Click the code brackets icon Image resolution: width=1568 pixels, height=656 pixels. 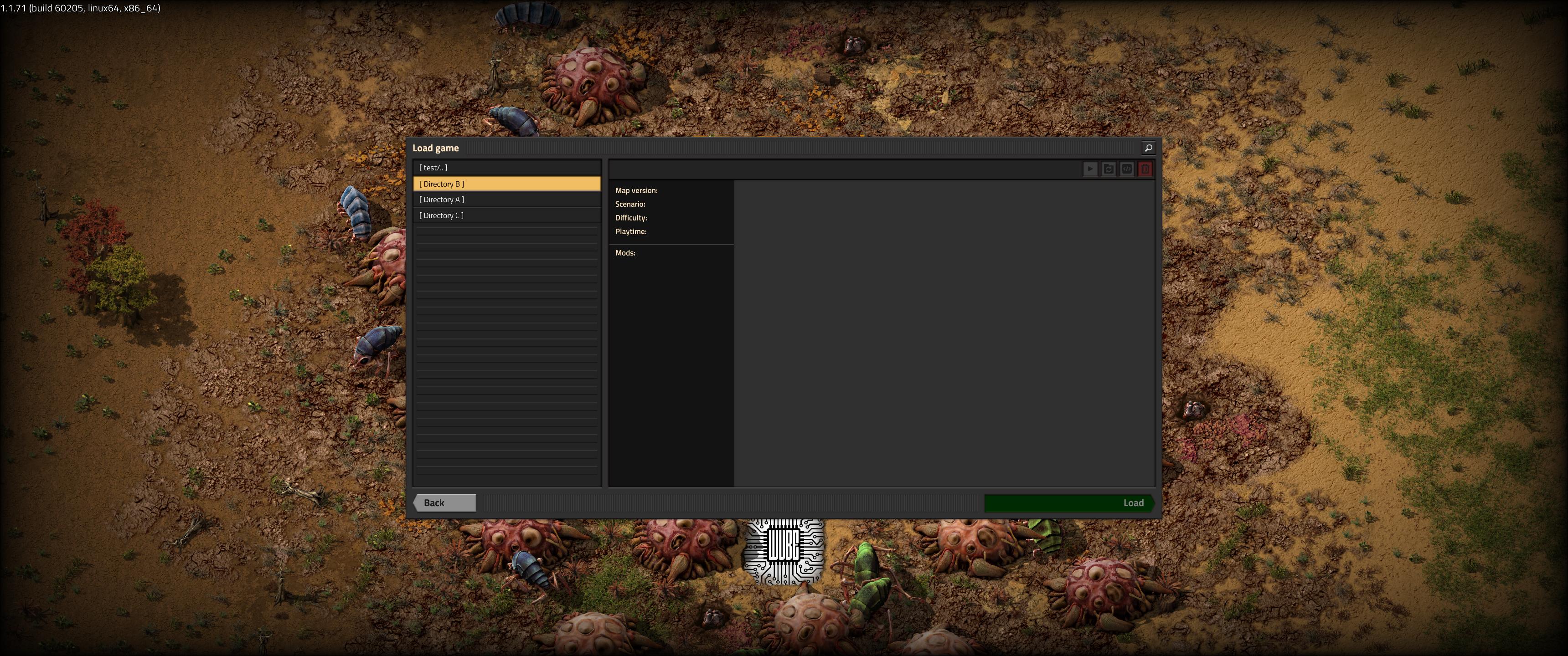(x=1127, y=169)
